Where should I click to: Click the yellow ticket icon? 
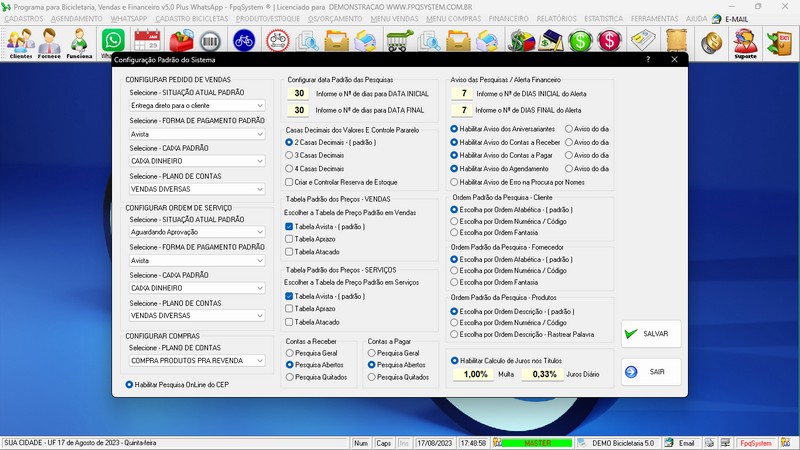[x=643, y=41]
